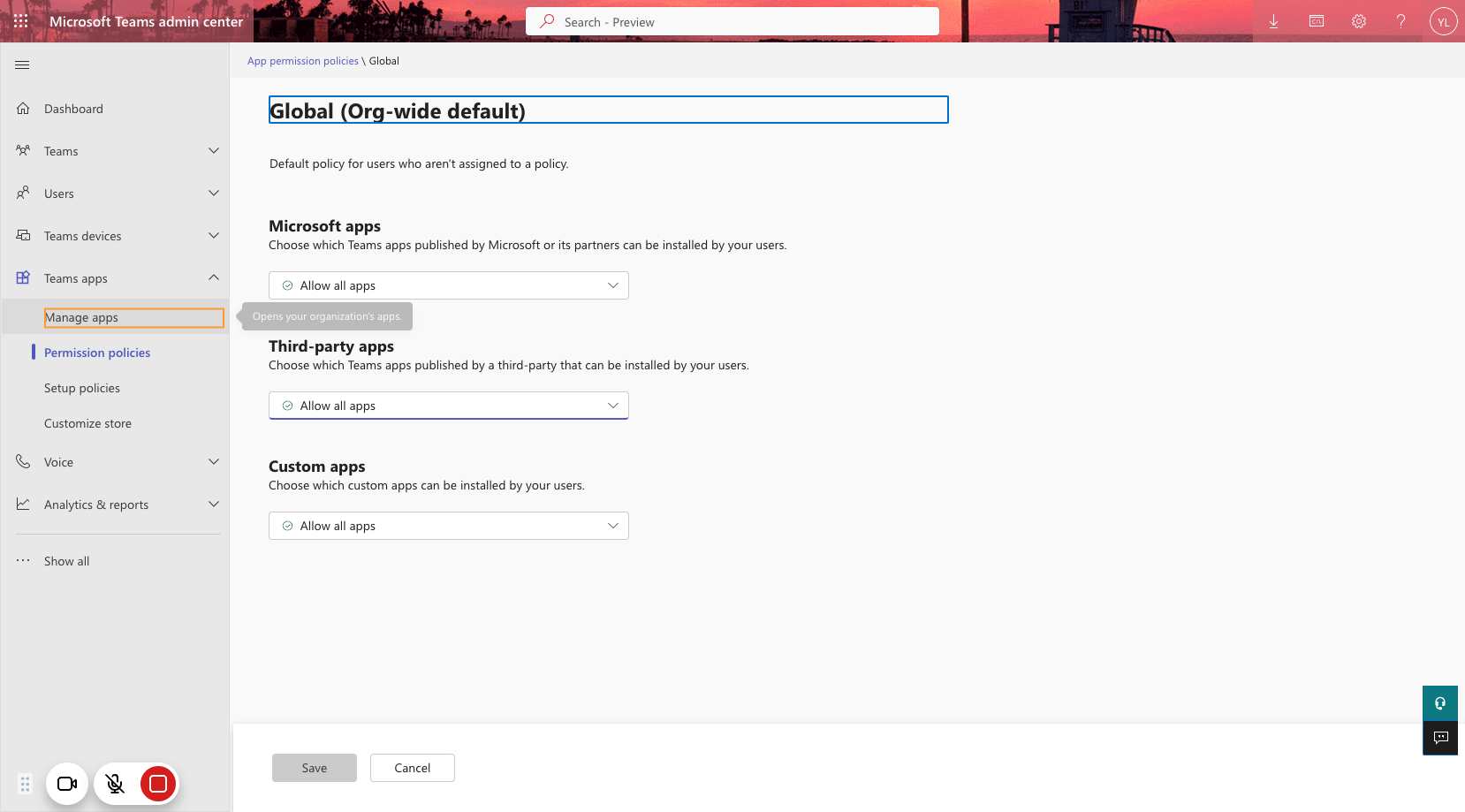
Task: Click the Analytics chart icon
Action: coord(23,505)
